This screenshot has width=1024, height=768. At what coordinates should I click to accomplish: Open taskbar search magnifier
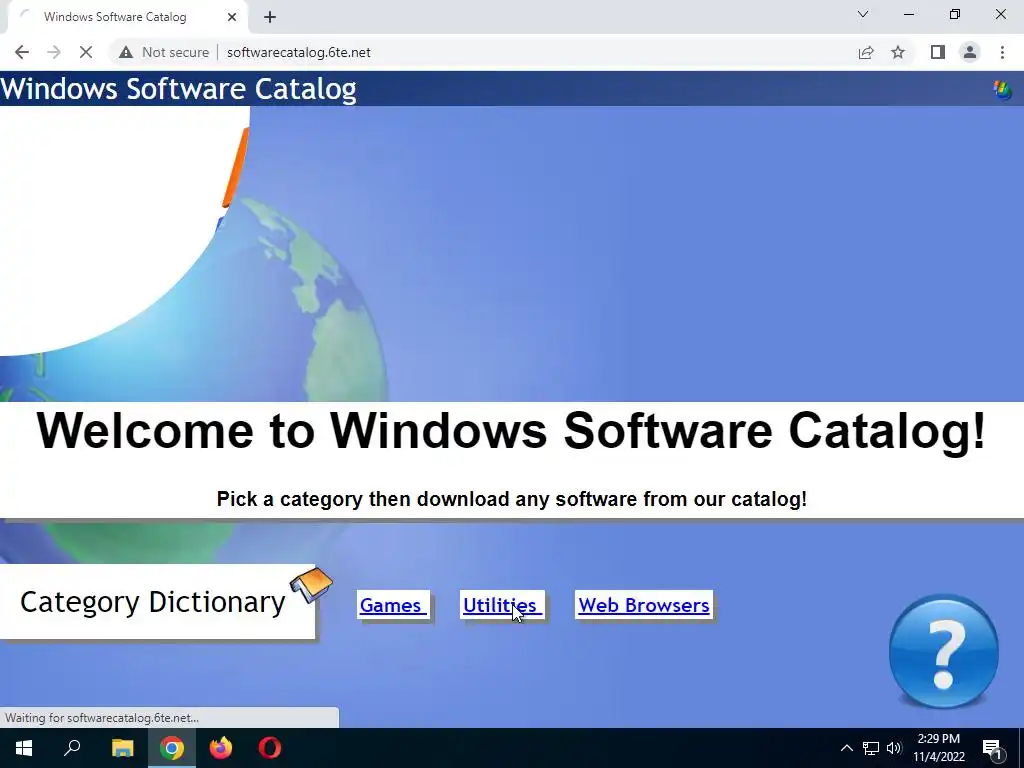(72, 748)
